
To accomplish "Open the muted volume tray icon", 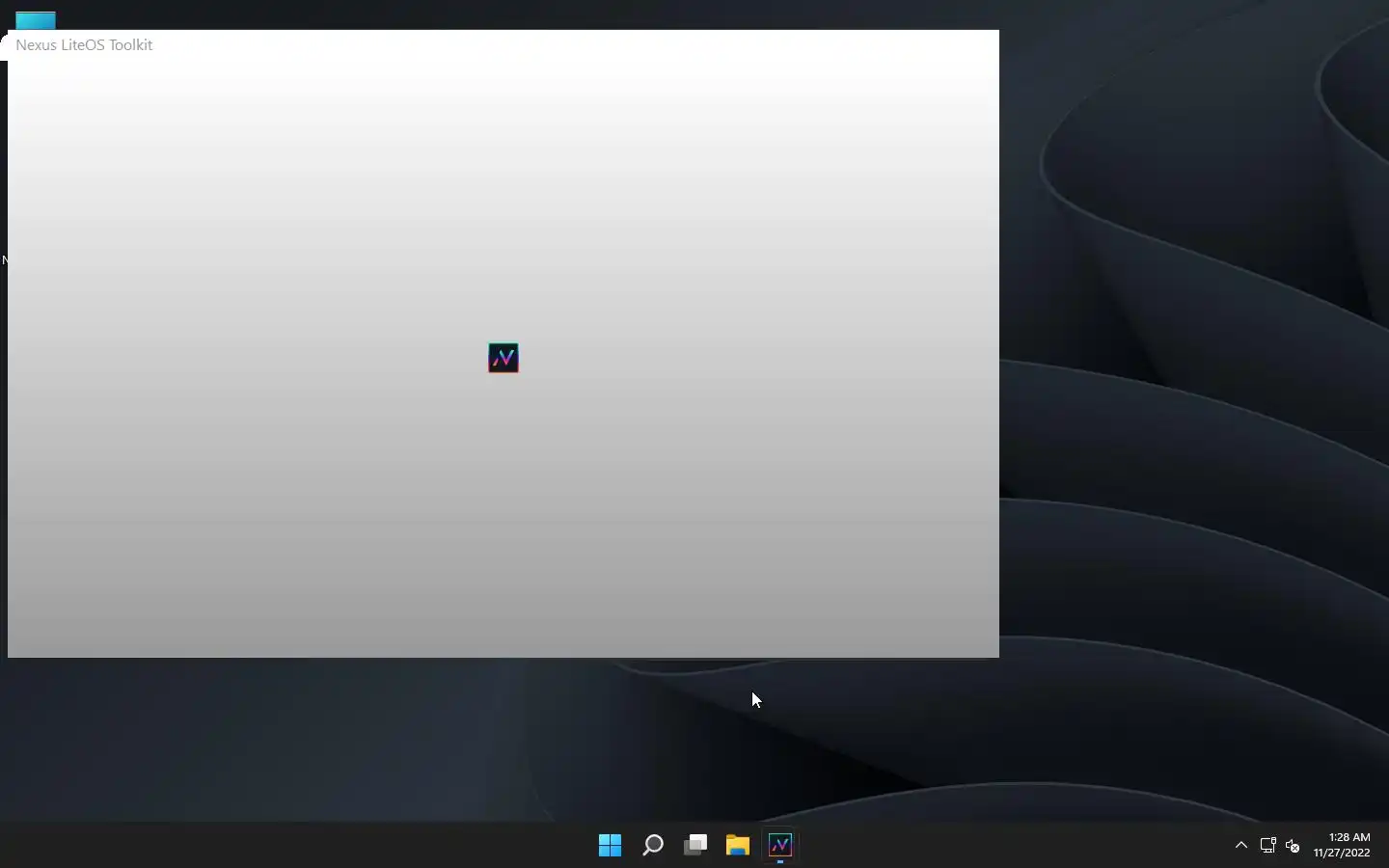I will [1294, 846].
